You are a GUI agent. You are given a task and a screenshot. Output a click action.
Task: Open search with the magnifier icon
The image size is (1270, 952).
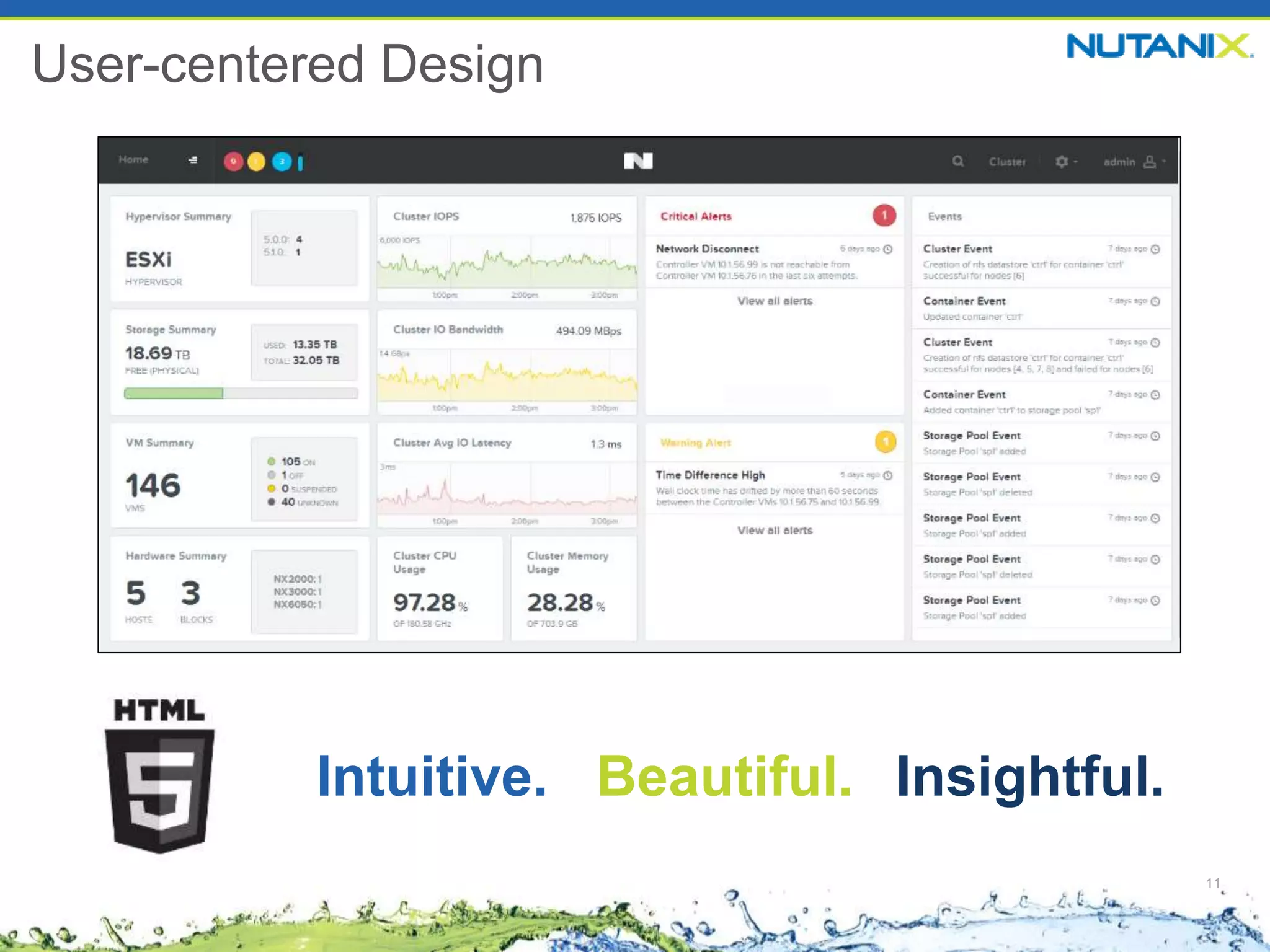tap(958, 162)
